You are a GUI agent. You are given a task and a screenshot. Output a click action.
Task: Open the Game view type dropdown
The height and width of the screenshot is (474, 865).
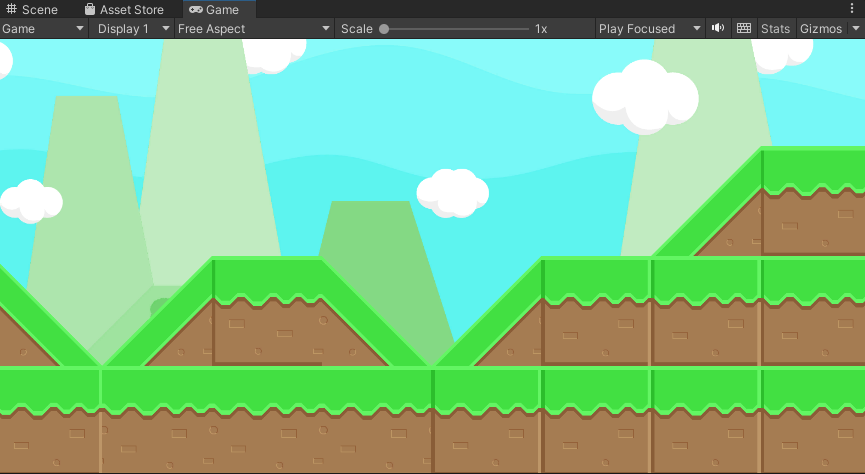(43, 29)
